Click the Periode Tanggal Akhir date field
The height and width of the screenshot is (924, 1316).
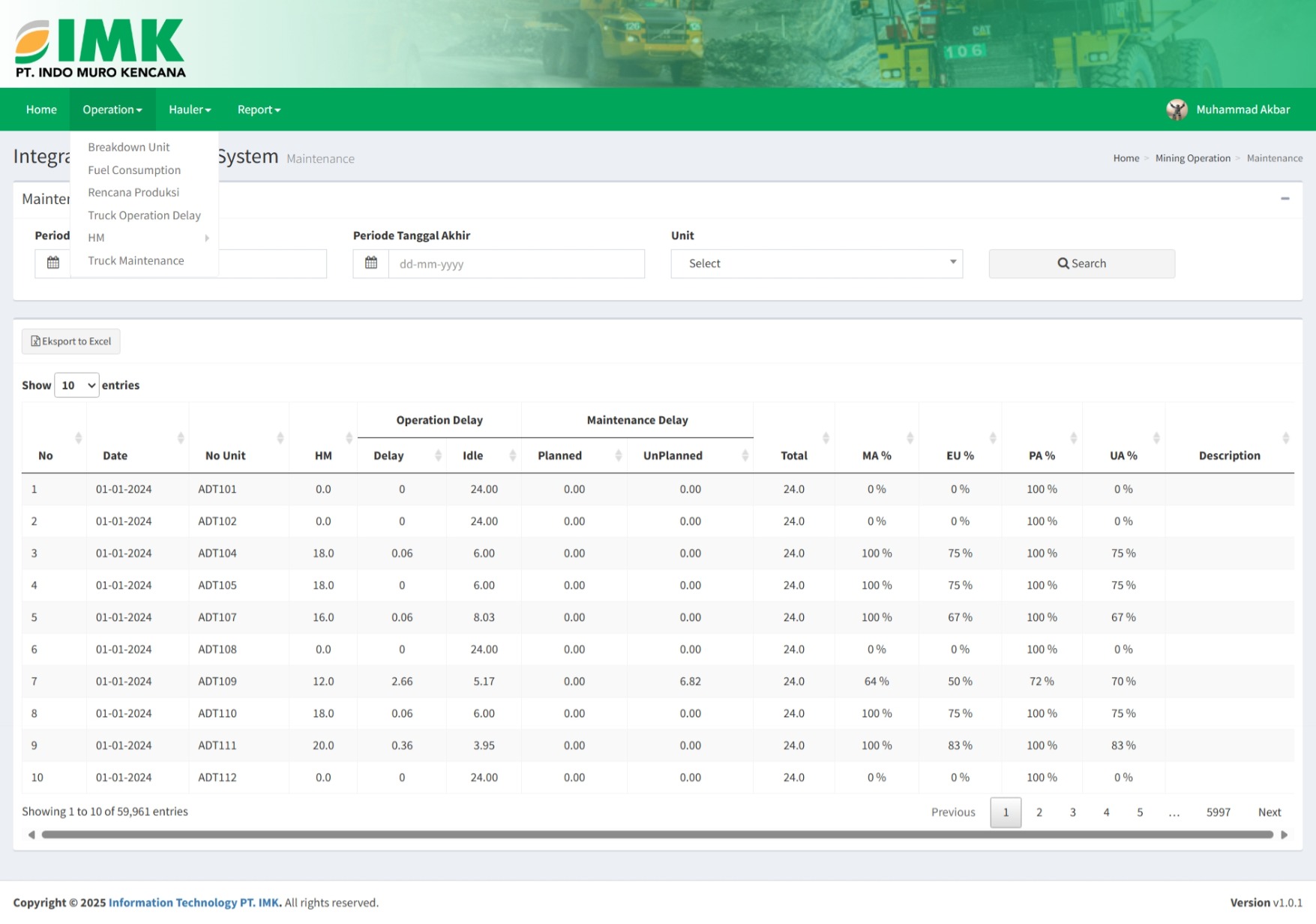click(516, 264)
